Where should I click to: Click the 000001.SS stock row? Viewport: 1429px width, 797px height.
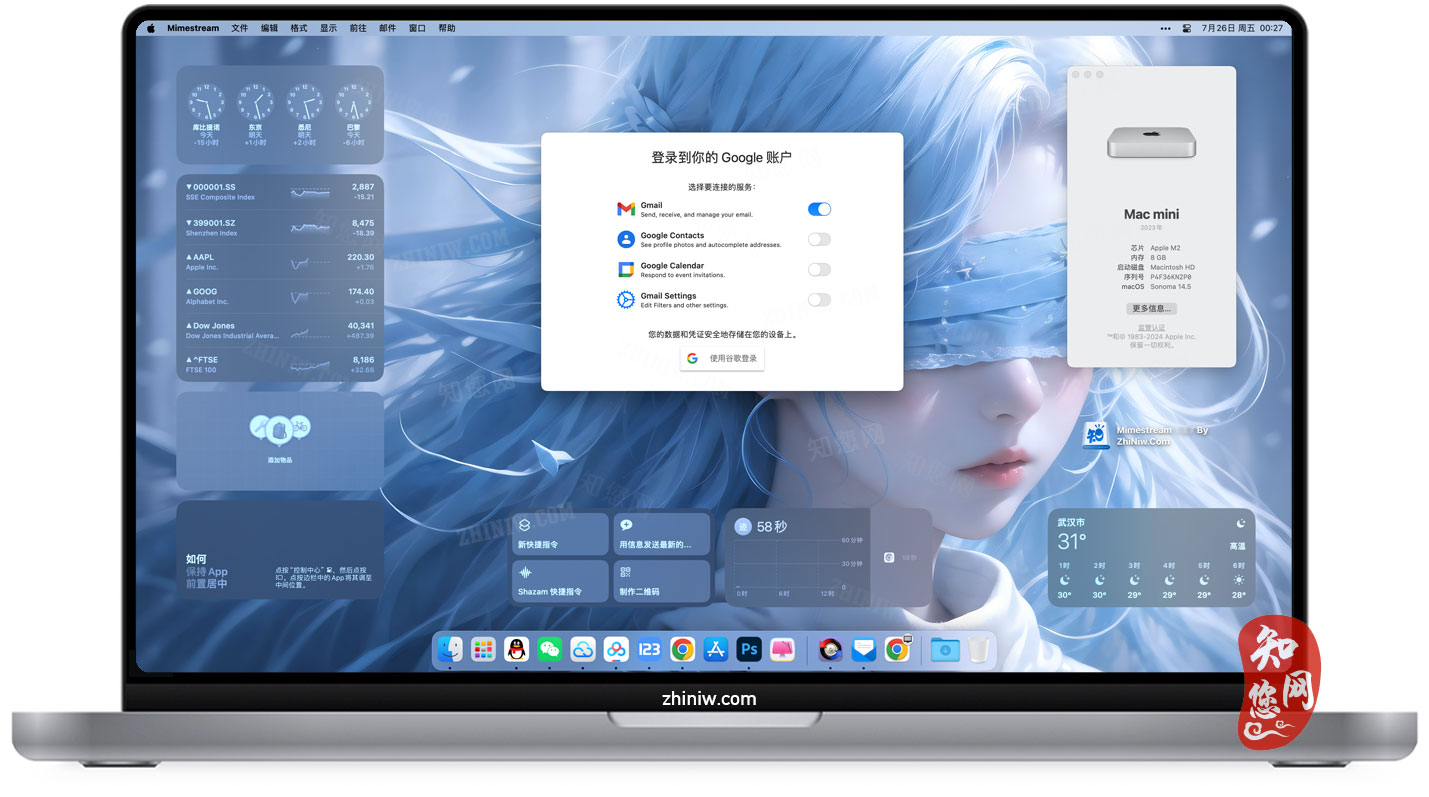click(x=280, y=192)
